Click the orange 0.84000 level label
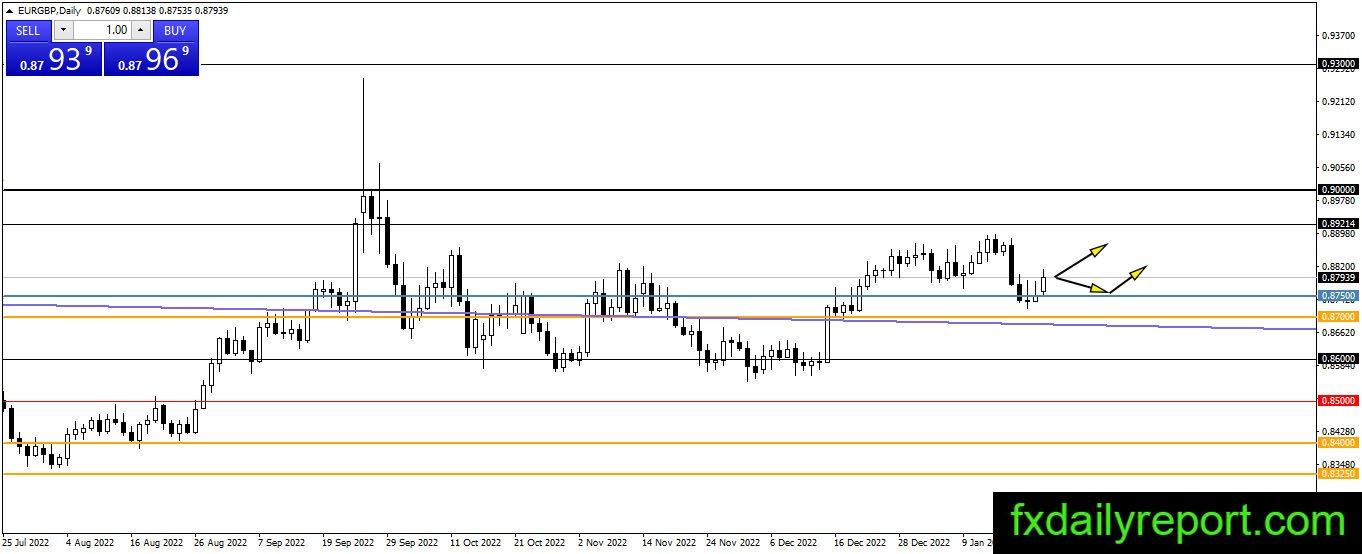 pyautogui.click(x=1338, y=443)
